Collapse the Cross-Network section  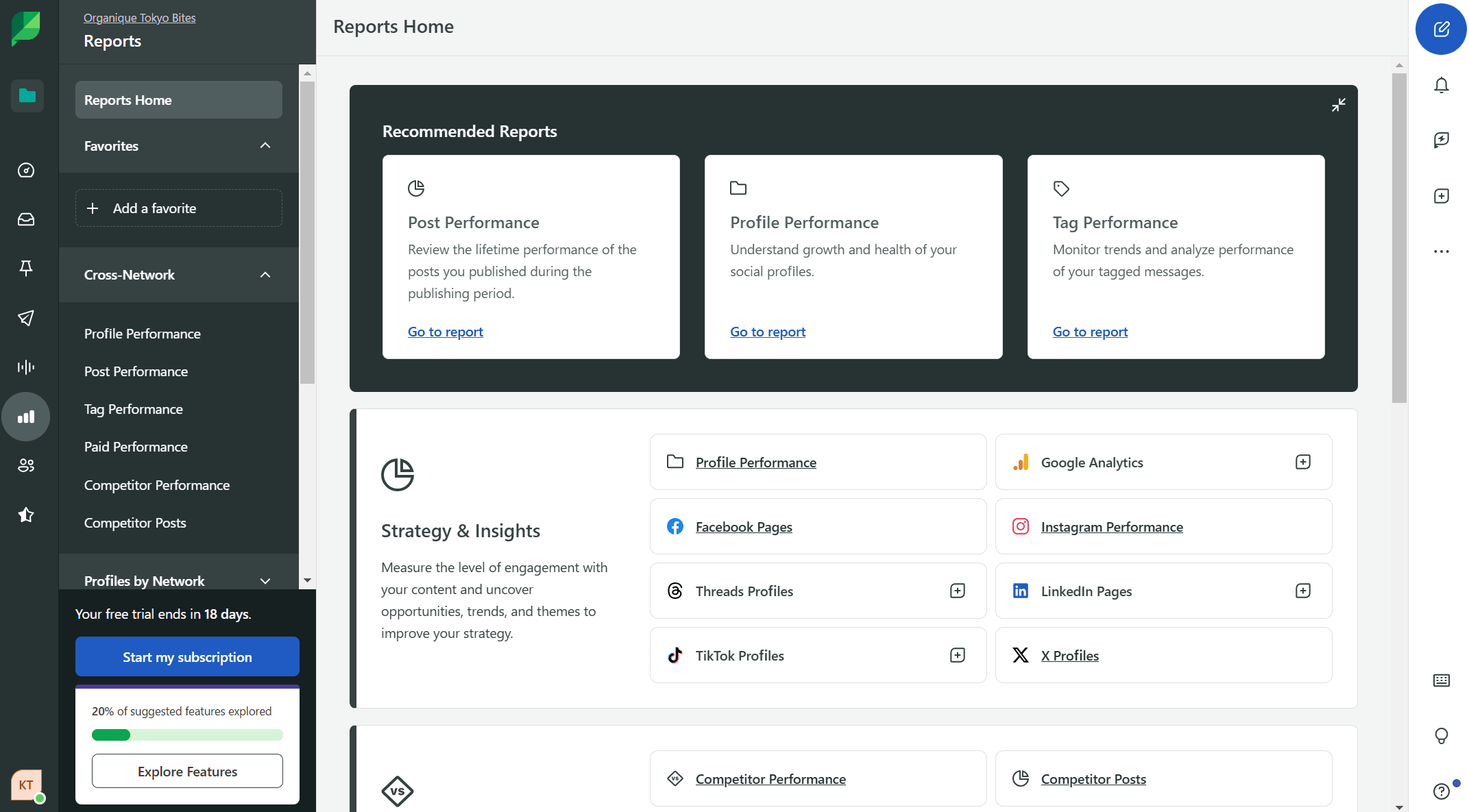(x=265, y=275)
